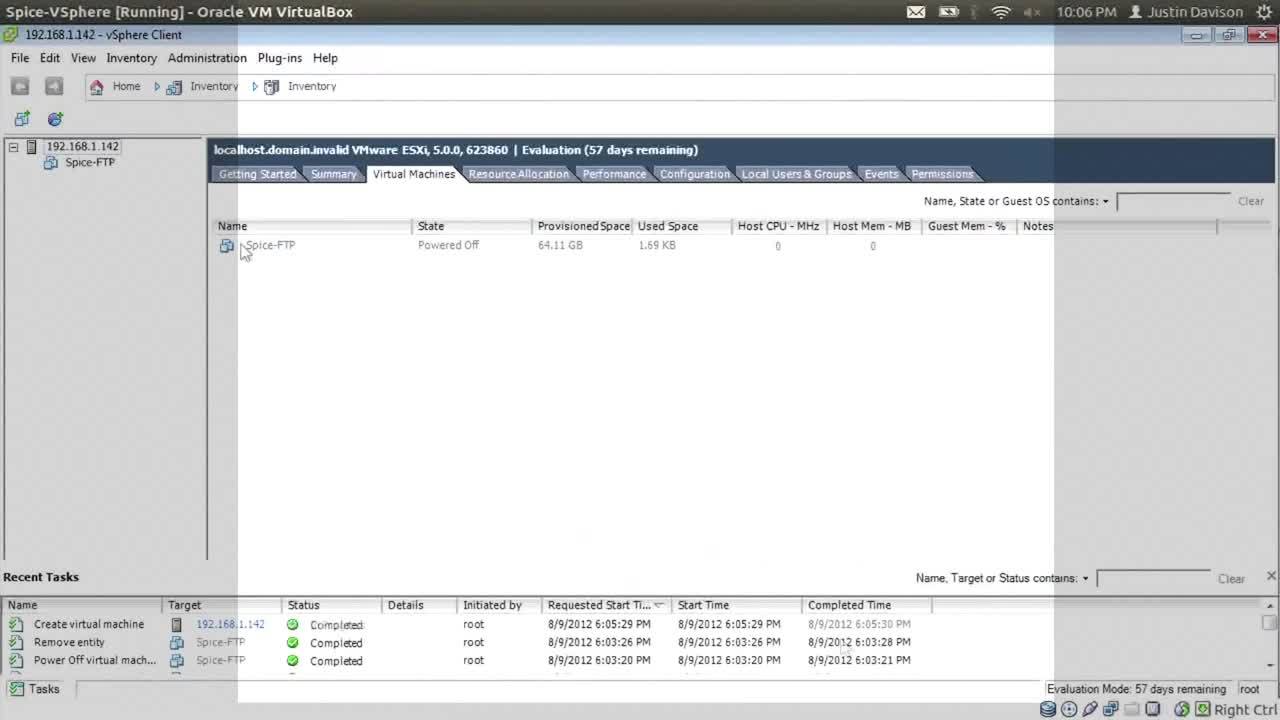This screenshot has width=1280, height=720.
Task: Switch to the Events tab
Action: tap(881, 174)
